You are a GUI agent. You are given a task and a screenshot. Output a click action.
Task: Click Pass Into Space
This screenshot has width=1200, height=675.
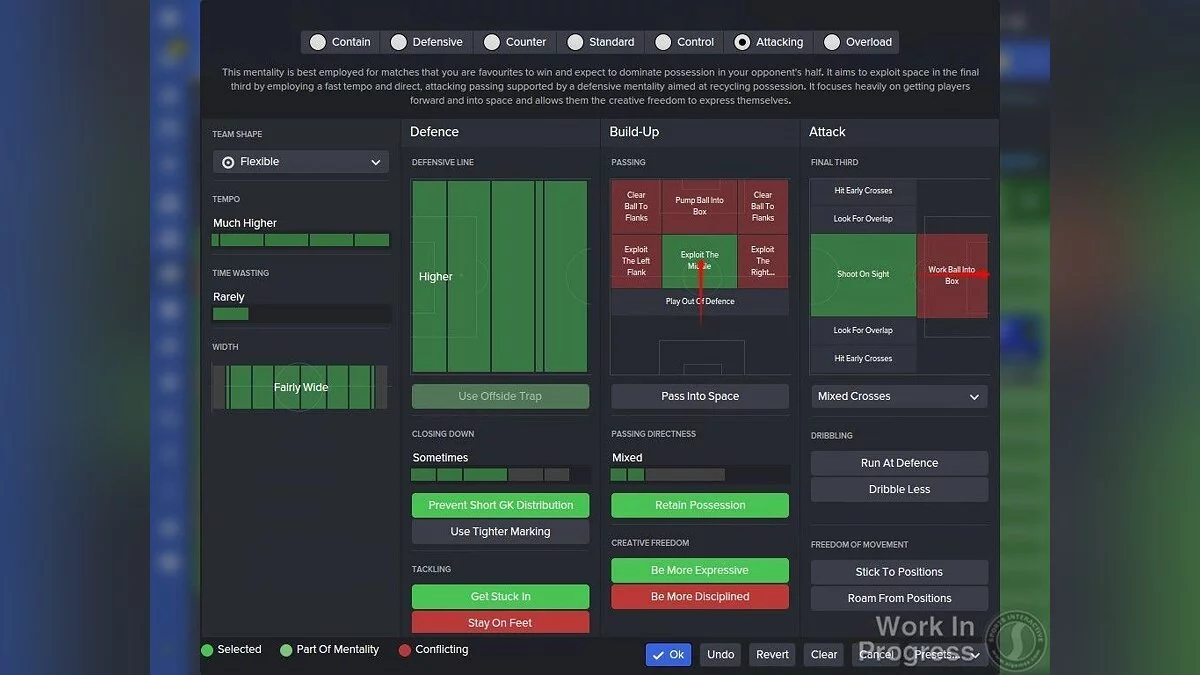[x=699, y=396]
